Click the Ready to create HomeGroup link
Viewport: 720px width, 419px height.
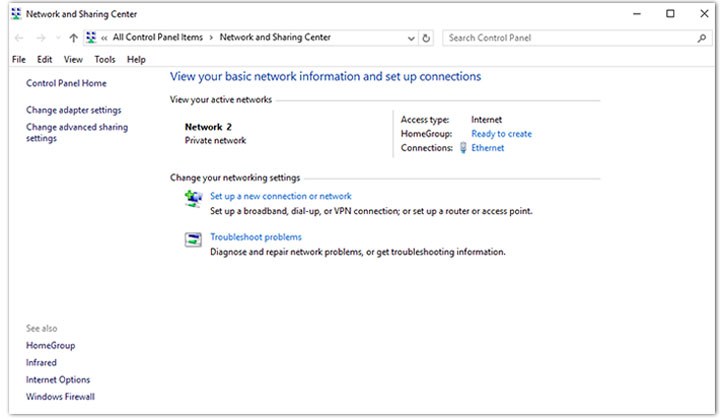click(501, 134)
